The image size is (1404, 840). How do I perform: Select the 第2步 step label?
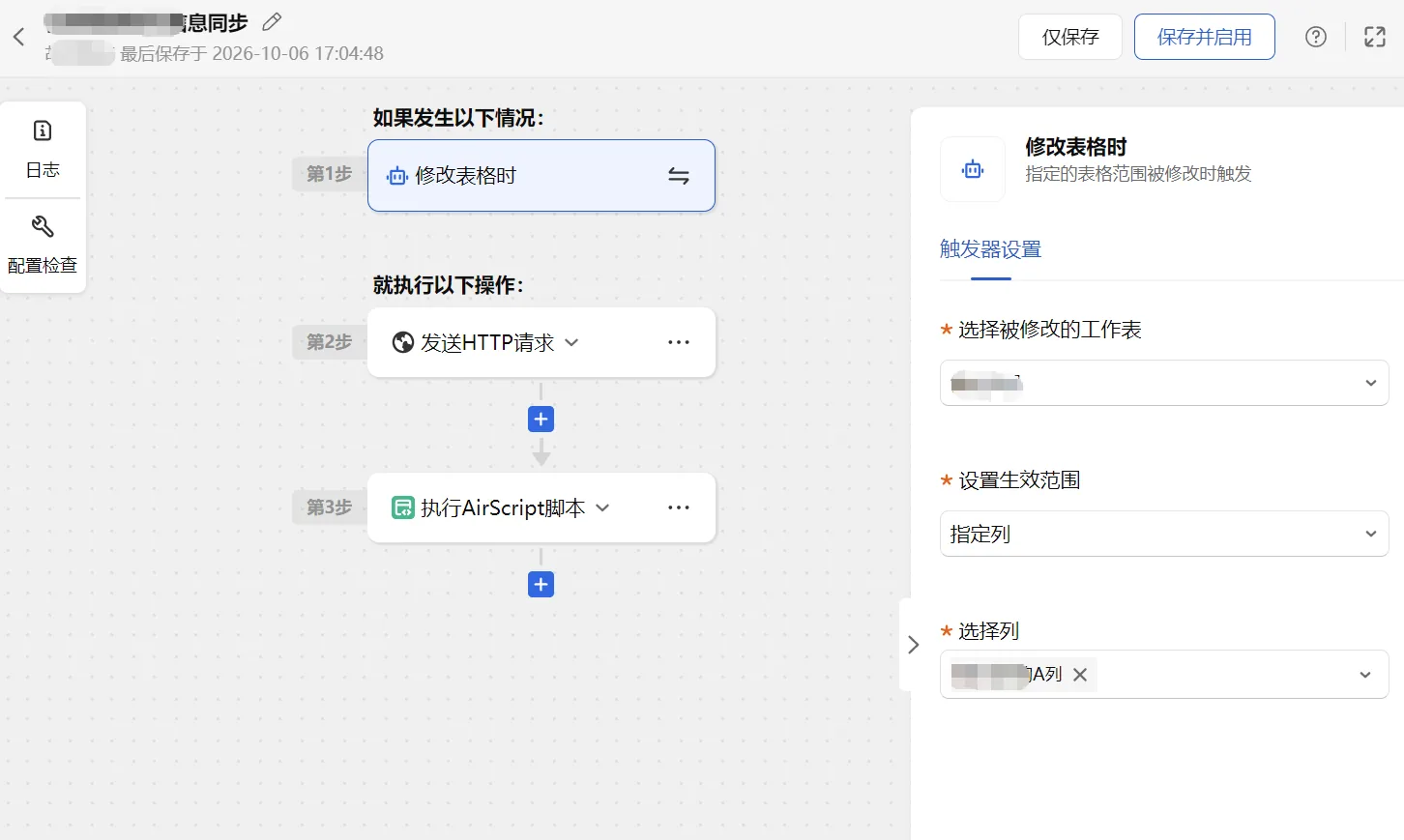[329, 342]
